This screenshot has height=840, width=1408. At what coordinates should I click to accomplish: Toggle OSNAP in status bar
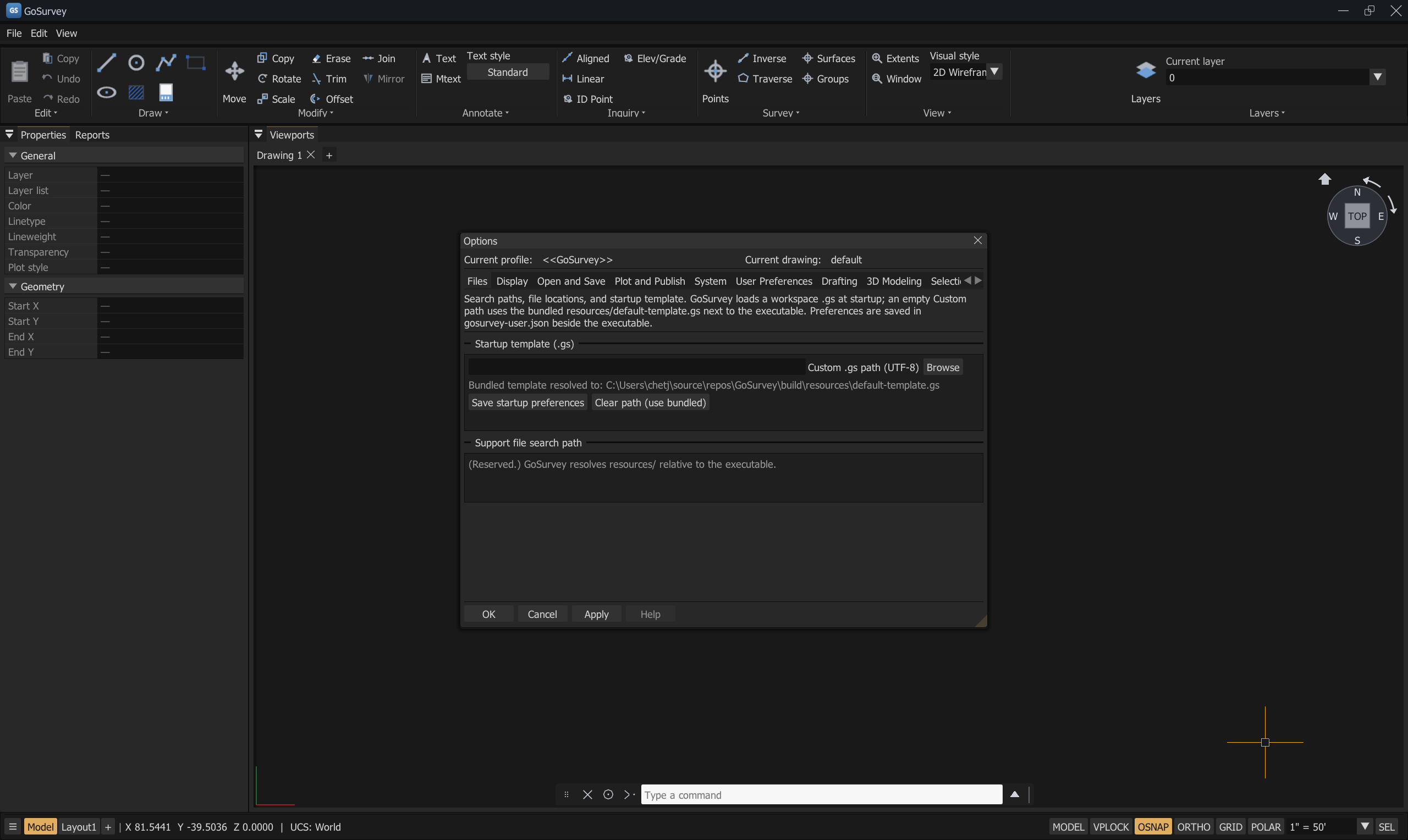coord(1153,826)
